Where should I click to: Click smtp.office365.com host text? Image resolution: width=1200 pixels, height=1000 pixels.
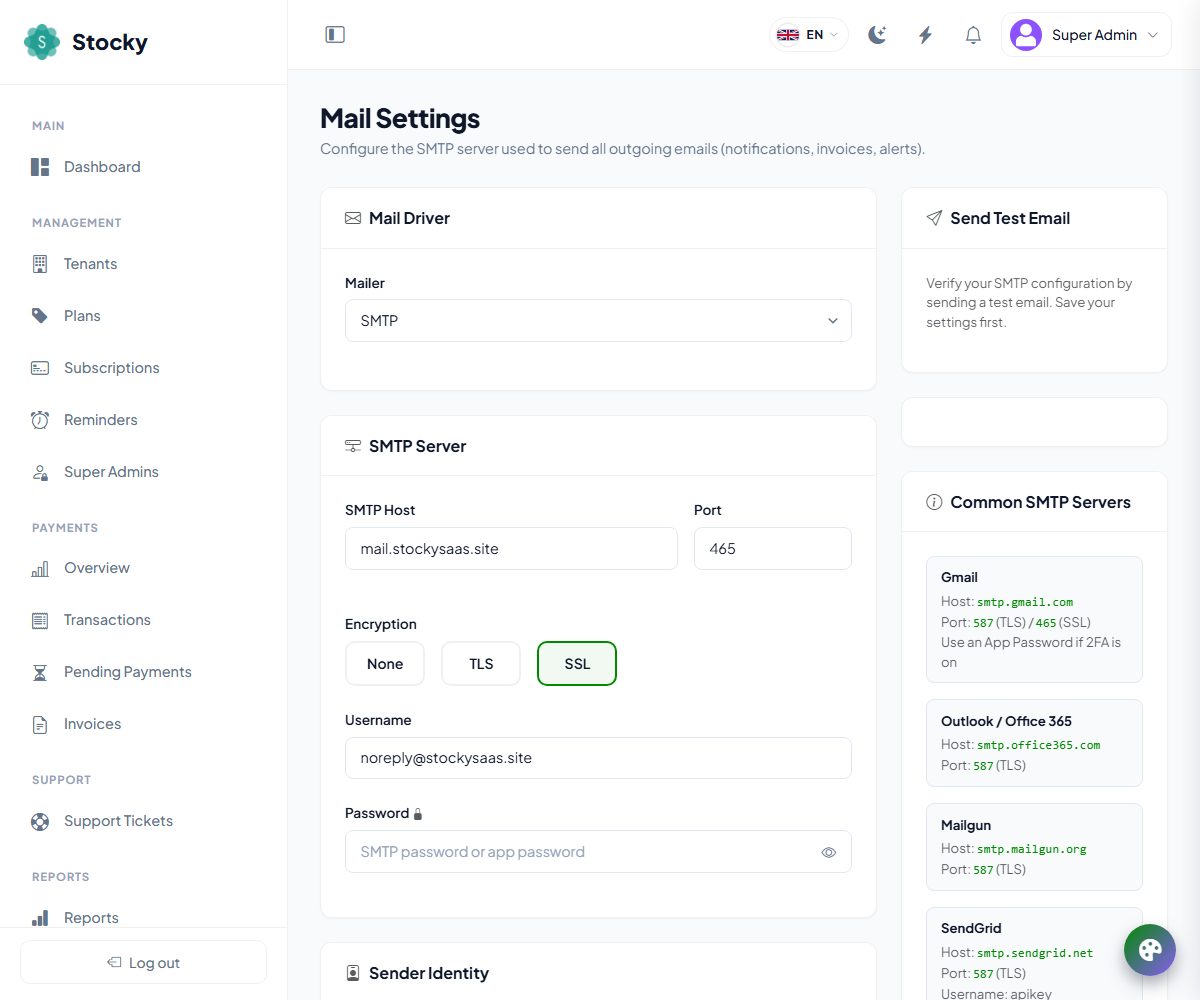coord(1038,745)
